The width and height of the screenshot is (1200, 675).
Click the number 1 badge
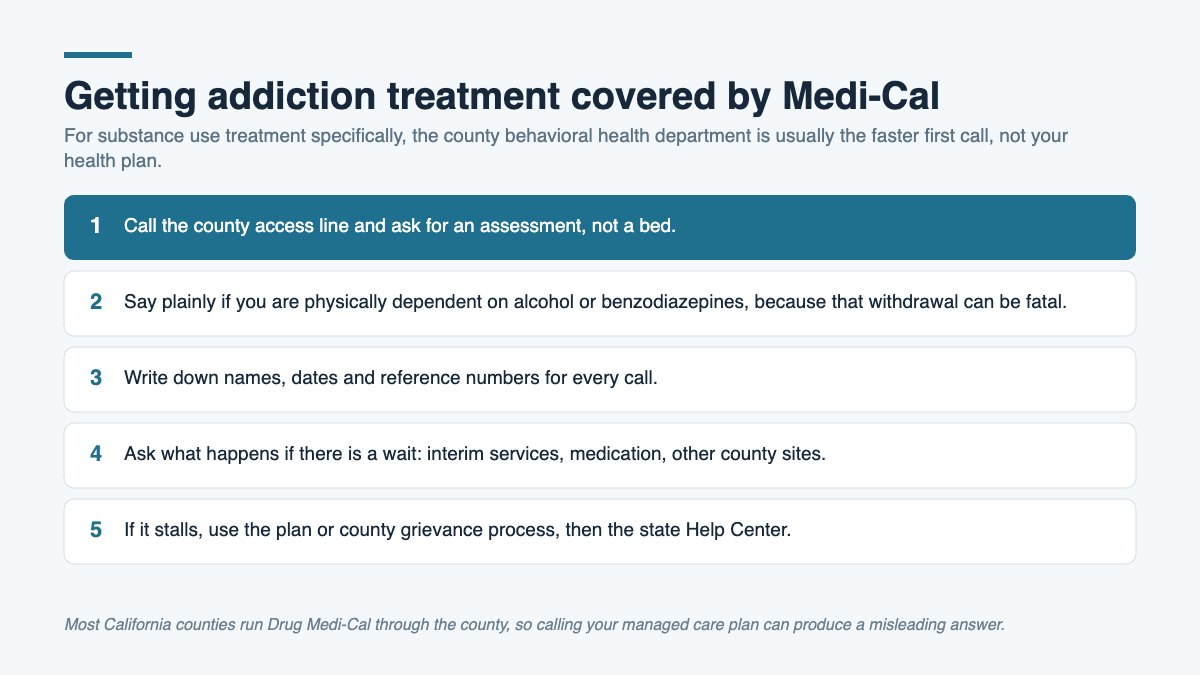tap(96, 226)
